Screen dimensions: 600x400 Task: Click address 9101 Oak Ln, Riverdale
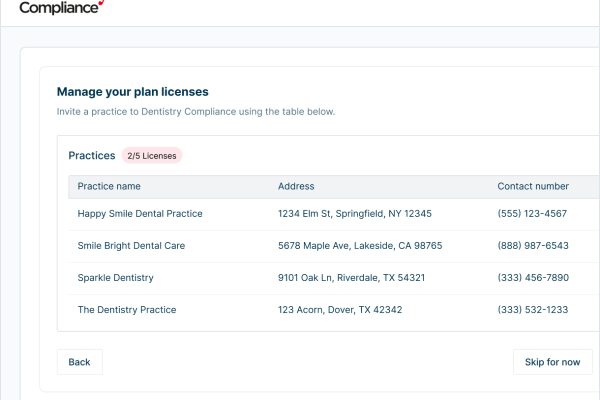351,278
